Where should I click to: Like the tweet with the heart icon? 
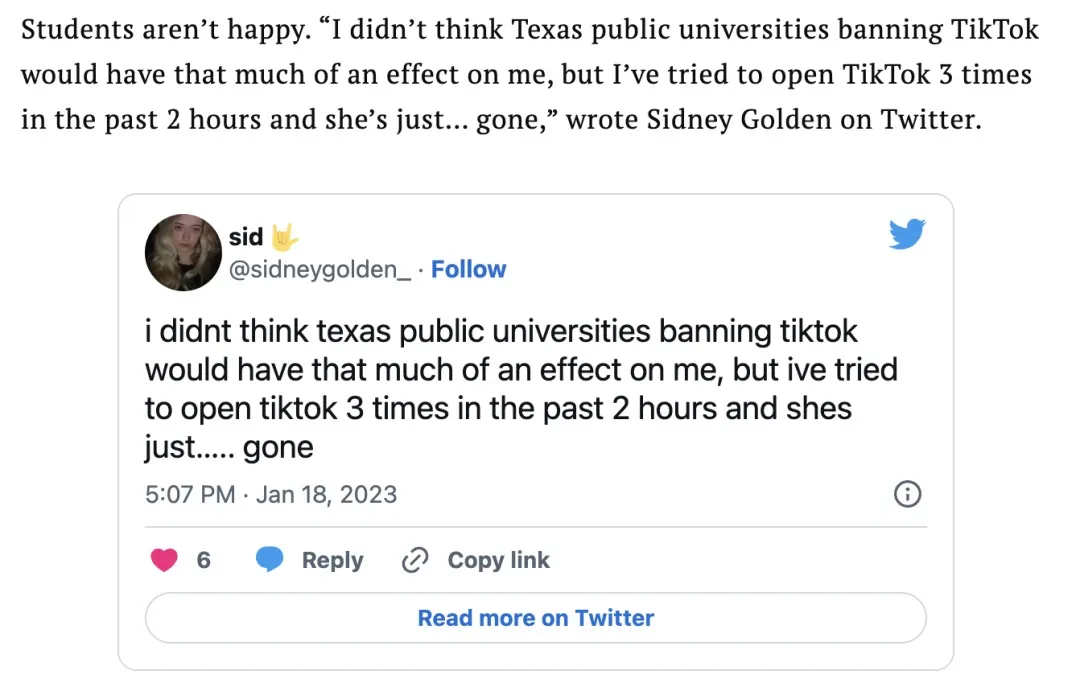tap(163, 560)
